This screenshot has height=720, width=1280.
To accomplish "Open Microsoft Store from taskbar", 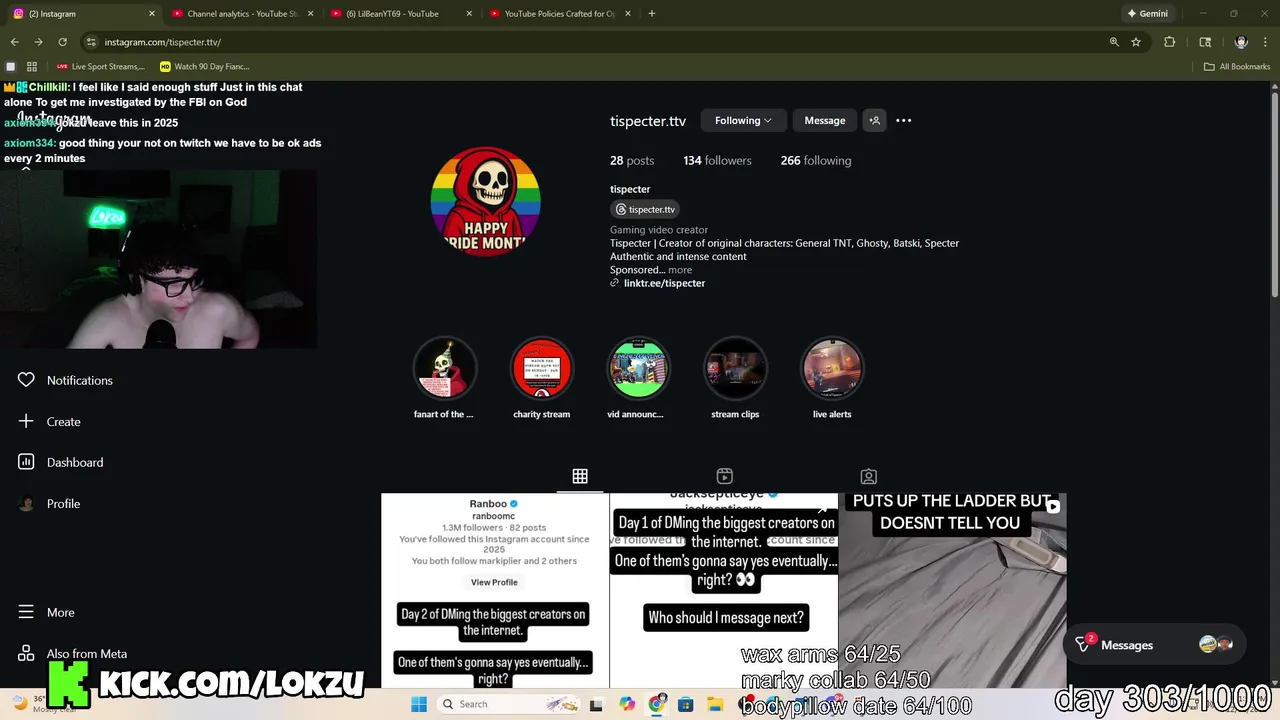I will [x=686, y=704].
